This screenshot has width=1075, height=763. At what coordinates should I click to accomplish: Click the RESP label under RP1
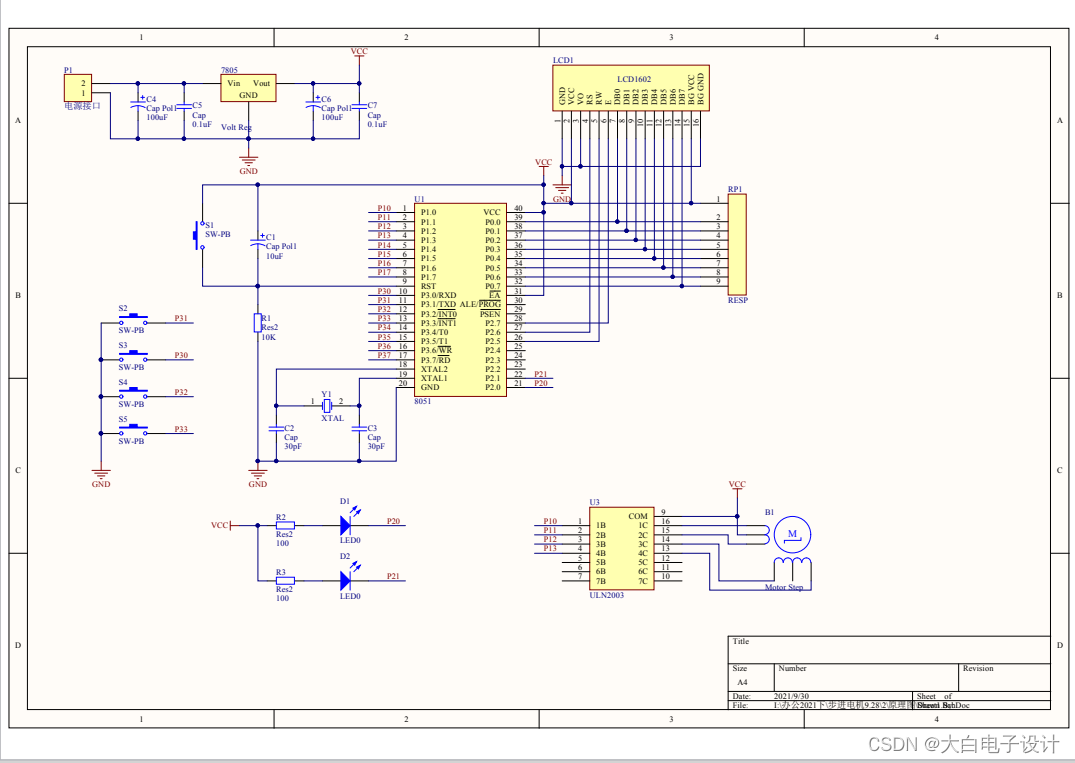pos(738,300)
